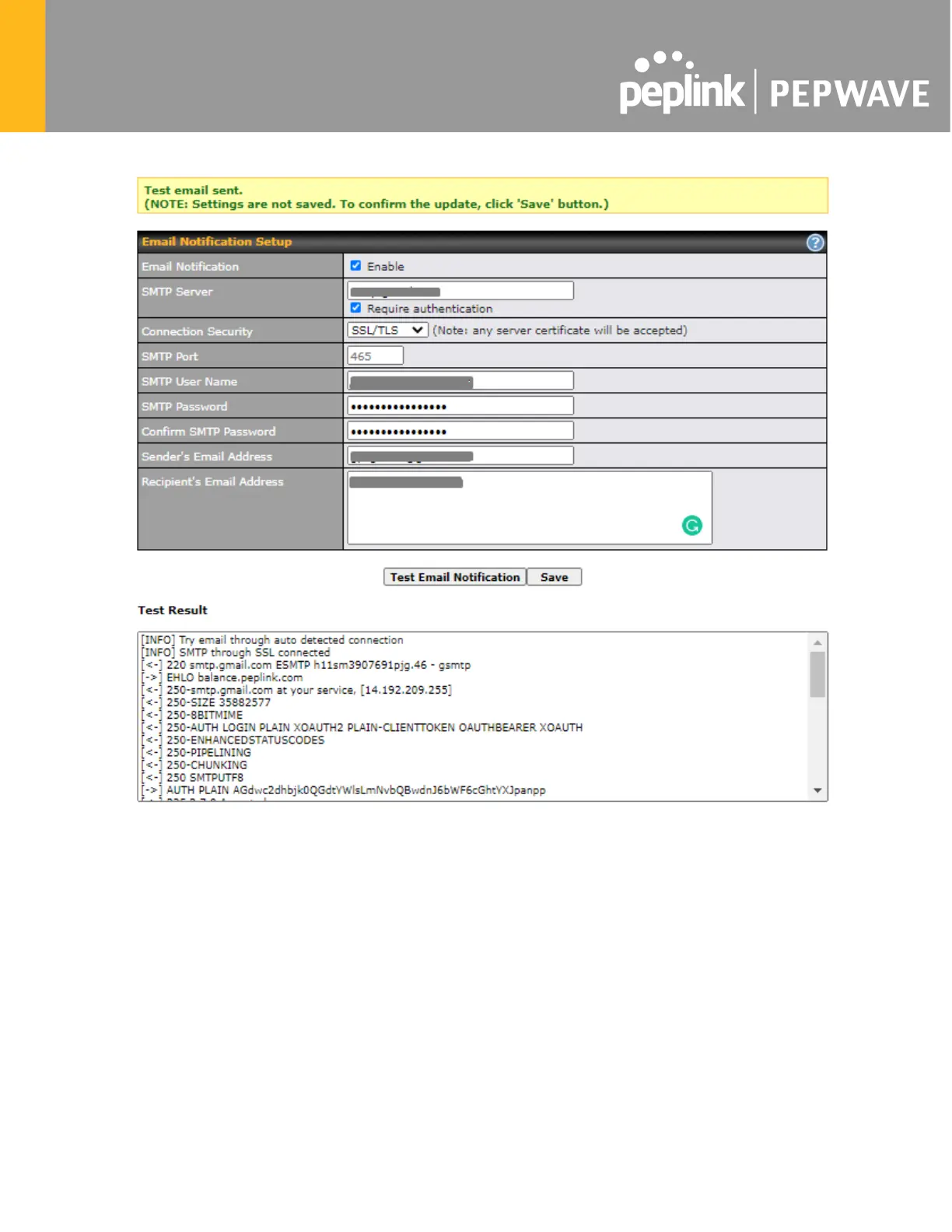Image resolution: width=952 pixels, height=1232 pixels.
Task: Click the 'Connection Security' row label
Action: coord(197,331)
